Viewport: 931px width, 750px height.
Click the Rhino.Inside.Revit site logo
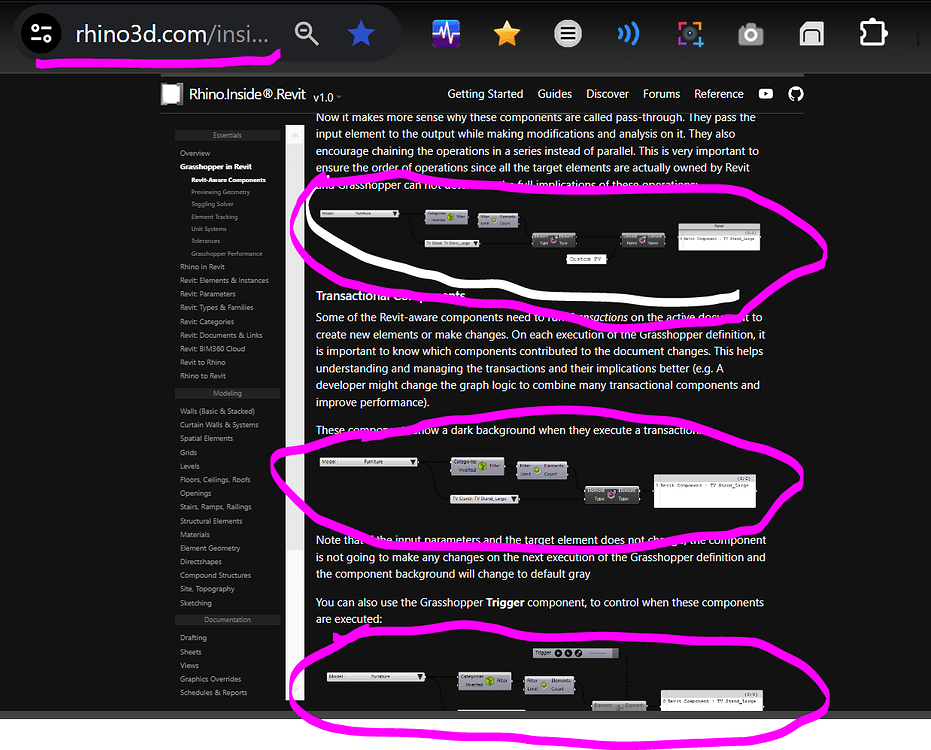(x=171, y=93)
